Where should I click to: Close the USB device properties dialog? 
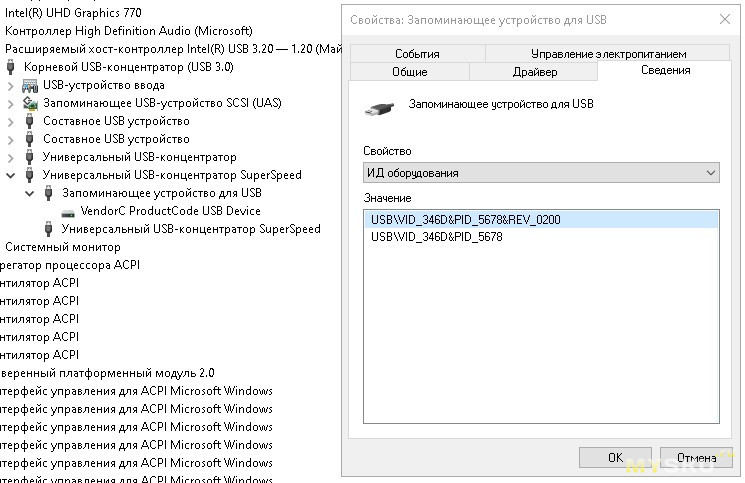click(722, 19)
